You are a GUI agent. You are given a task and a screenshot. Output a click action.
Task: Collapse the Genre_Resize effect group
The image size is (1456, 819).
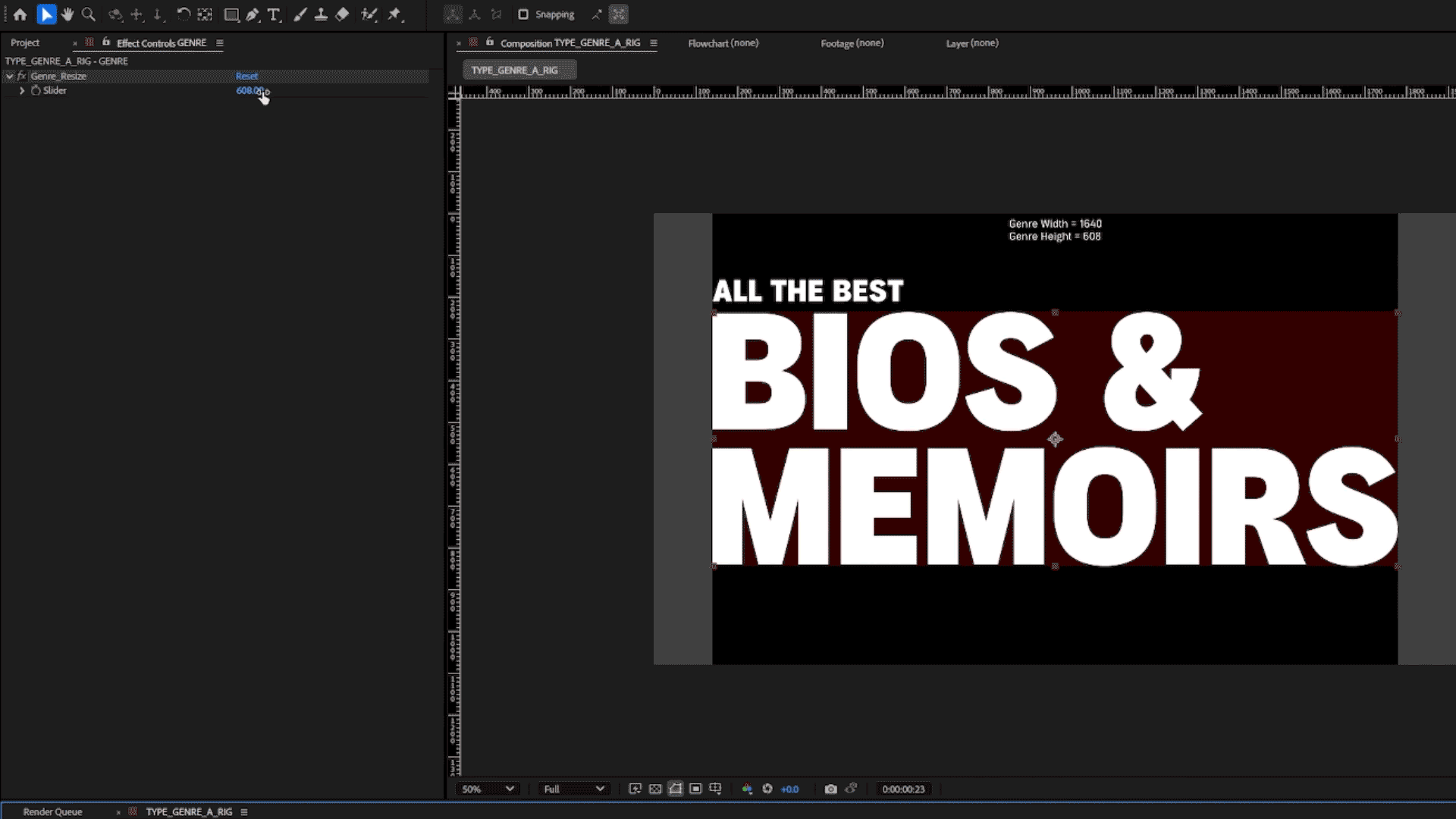pos(9,76)
